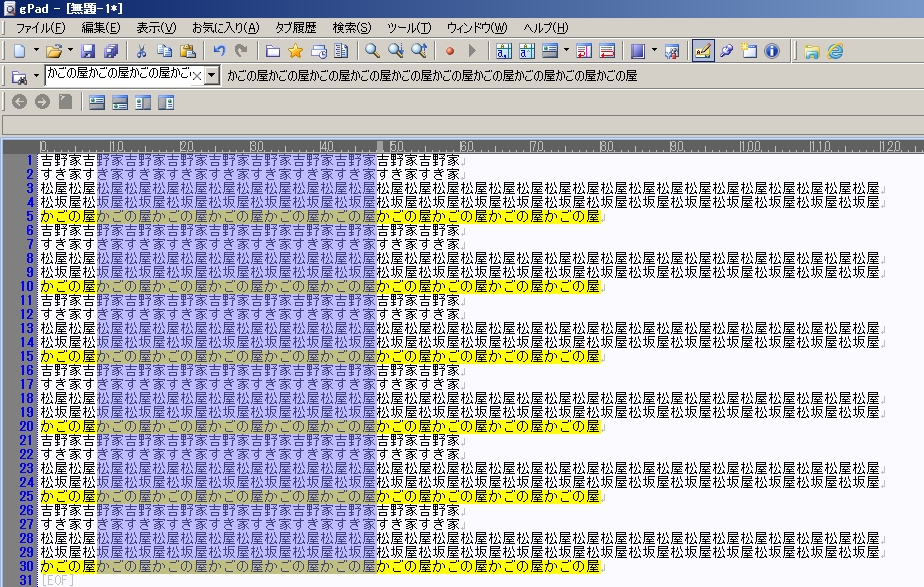Click the open folder icon in the toolbar
The height and width of the screenshot is (587, 924).
(x=54, y=51)
